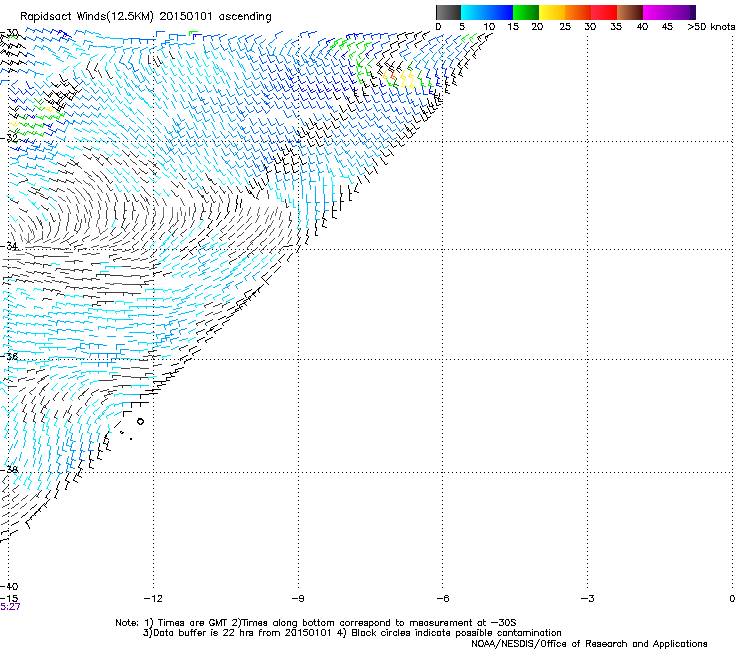Pick the brown 35-40 knots legend color
Image resolution: width=740 pixels, height=650 pixels.
pos(630,12)
